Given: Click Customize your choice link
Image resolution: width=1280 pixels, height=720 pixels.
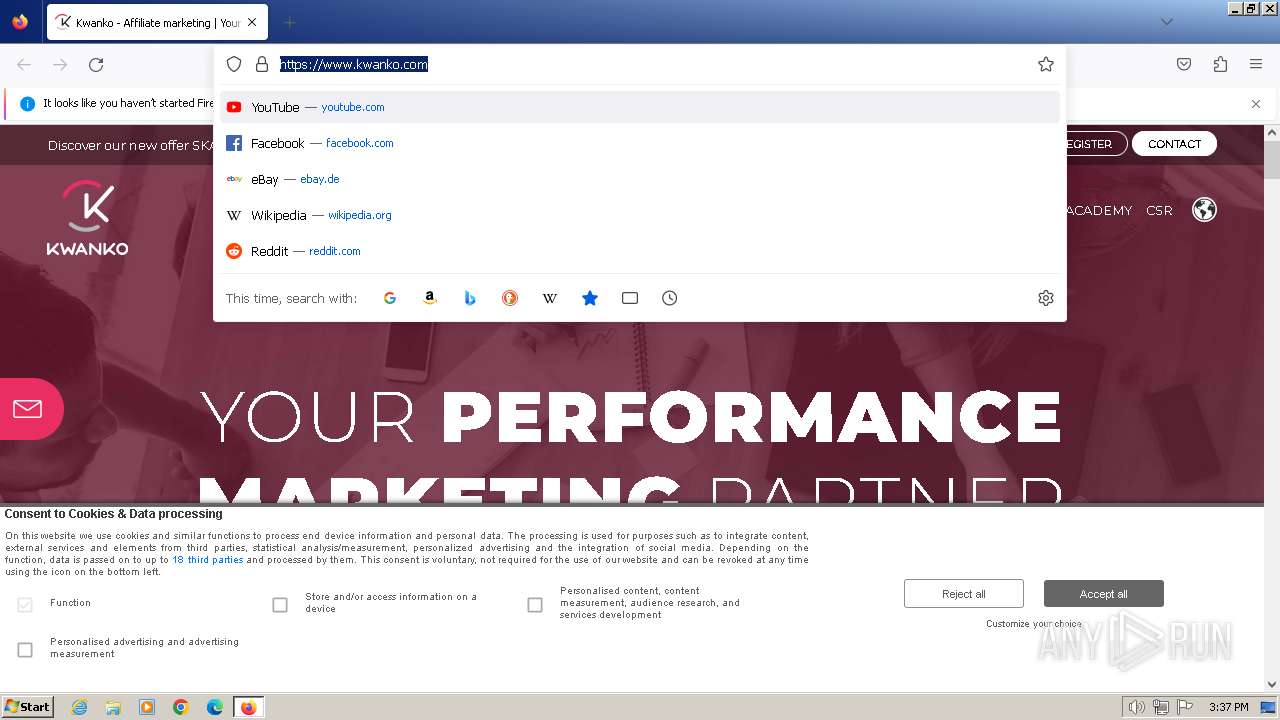Looking at the screenshot, I should [1034, 624].
